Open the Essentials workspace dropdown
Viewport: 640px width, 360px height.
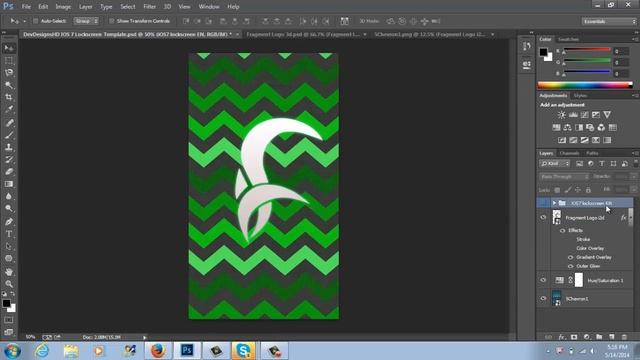609,21
